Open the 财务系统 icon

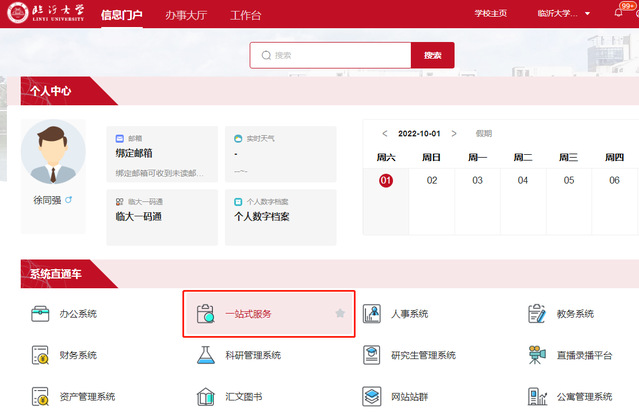click(x=41, y=355)
